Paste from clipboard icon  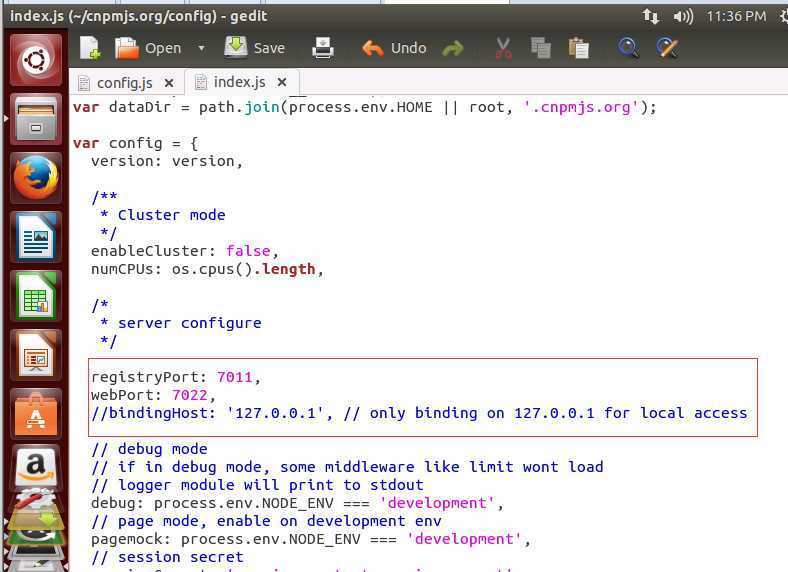[x=578, y=48]
